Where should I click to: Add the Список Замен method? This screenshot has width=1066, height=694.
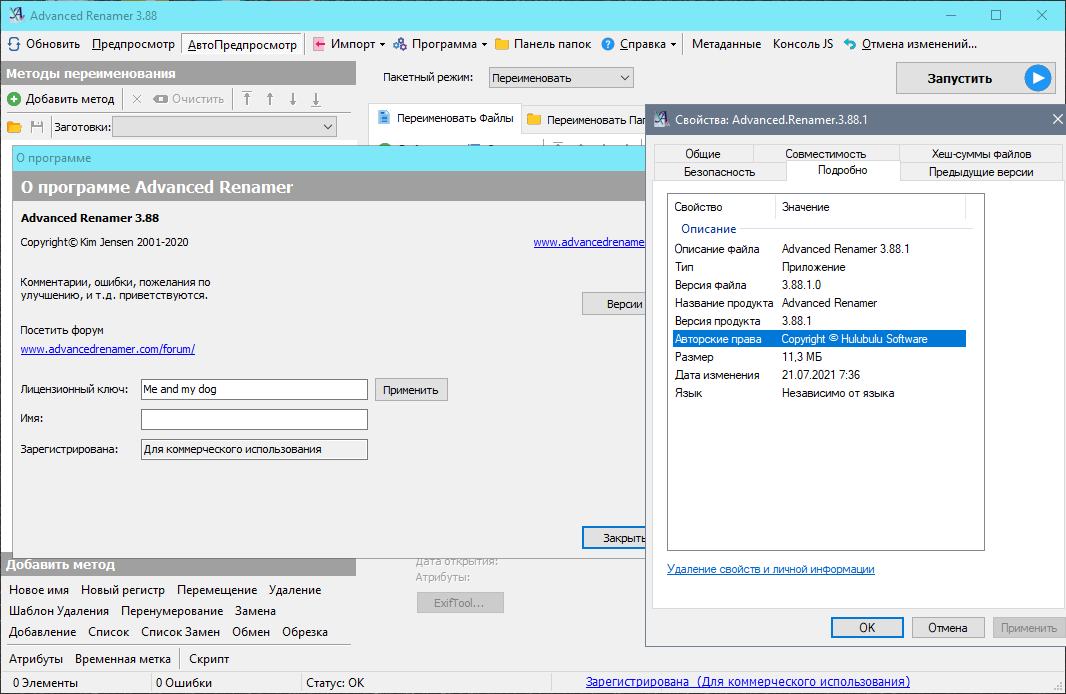(180, 632)
